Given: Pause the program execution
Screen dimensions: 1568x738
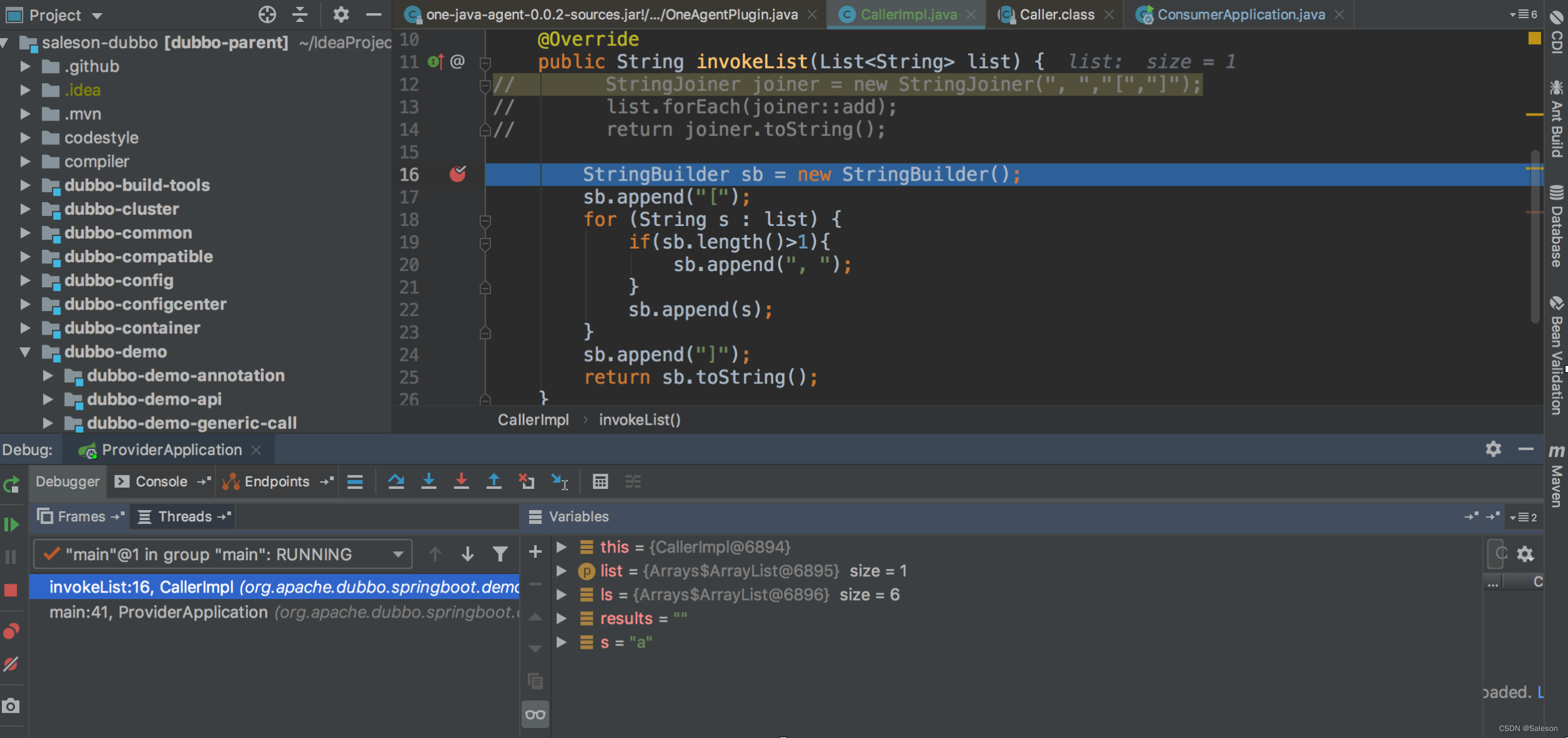Looking at the screenshot, I should pos(11,557).
